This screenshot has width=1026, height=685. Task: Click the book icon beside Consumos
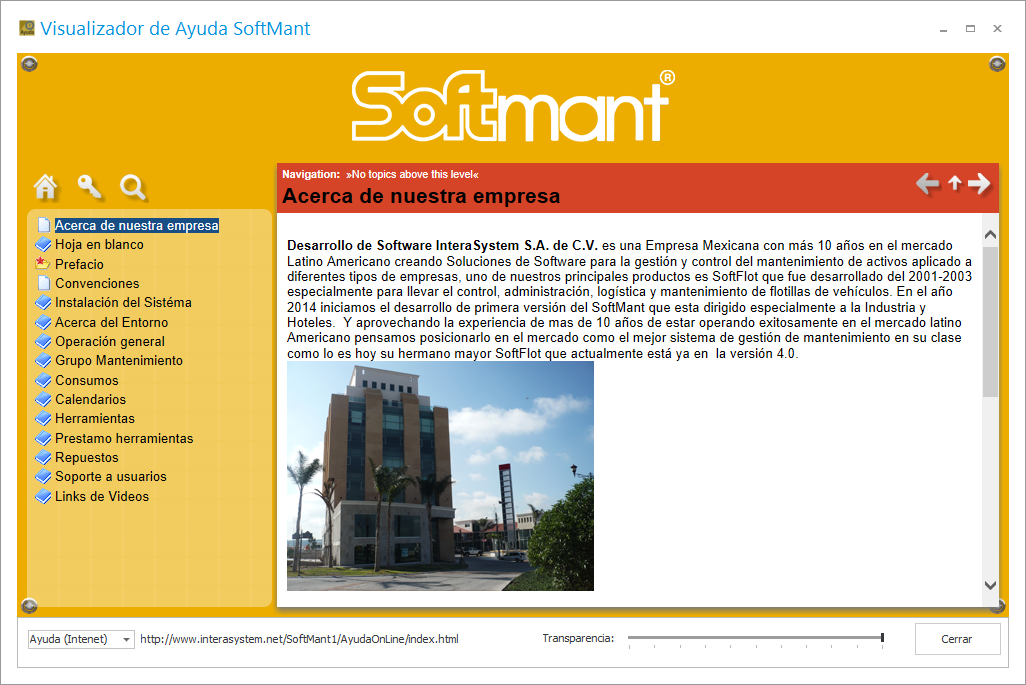[x=42, y=380]
